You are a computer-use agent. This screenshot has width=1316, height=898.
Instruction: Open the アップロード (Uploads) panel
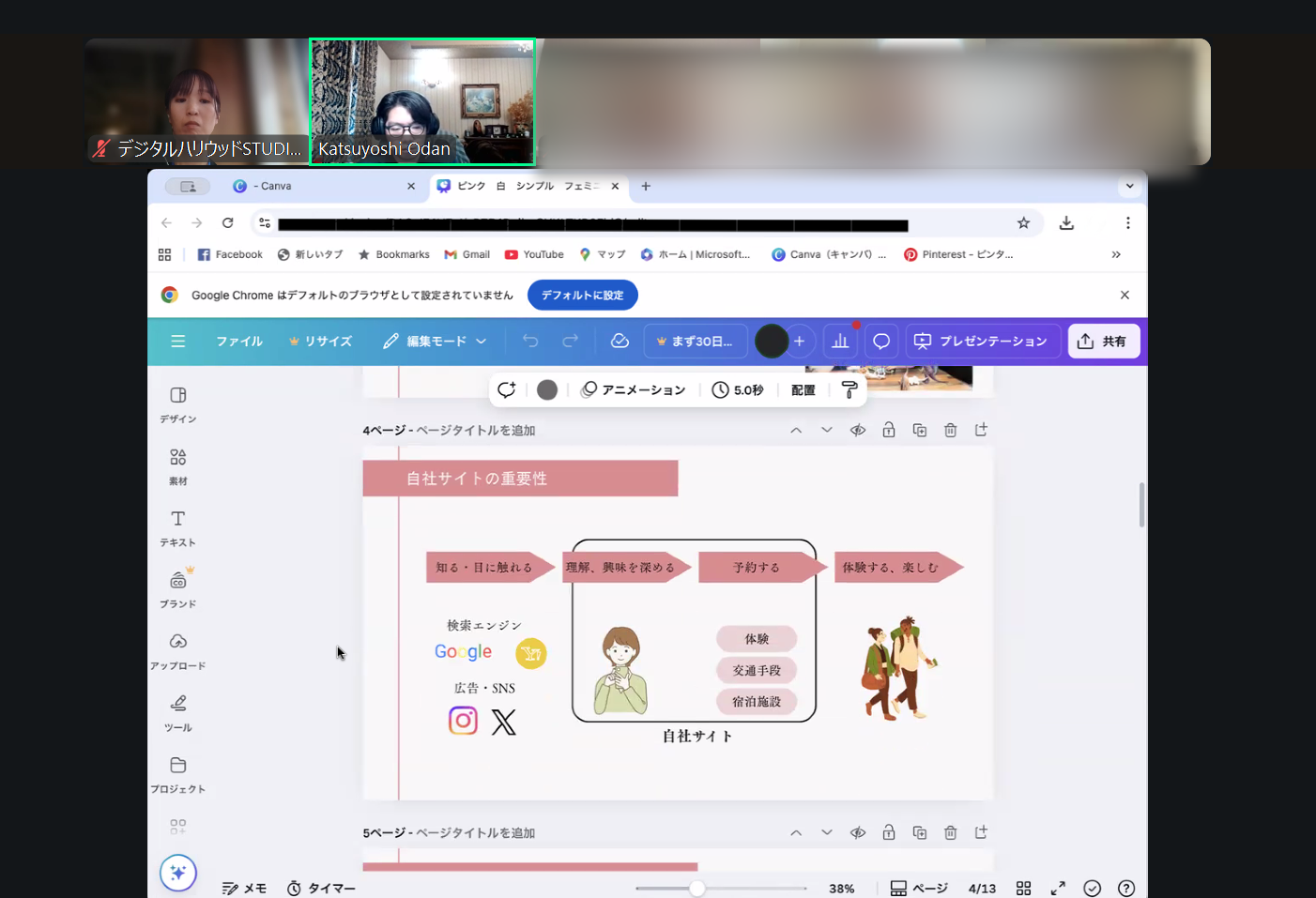177,650
